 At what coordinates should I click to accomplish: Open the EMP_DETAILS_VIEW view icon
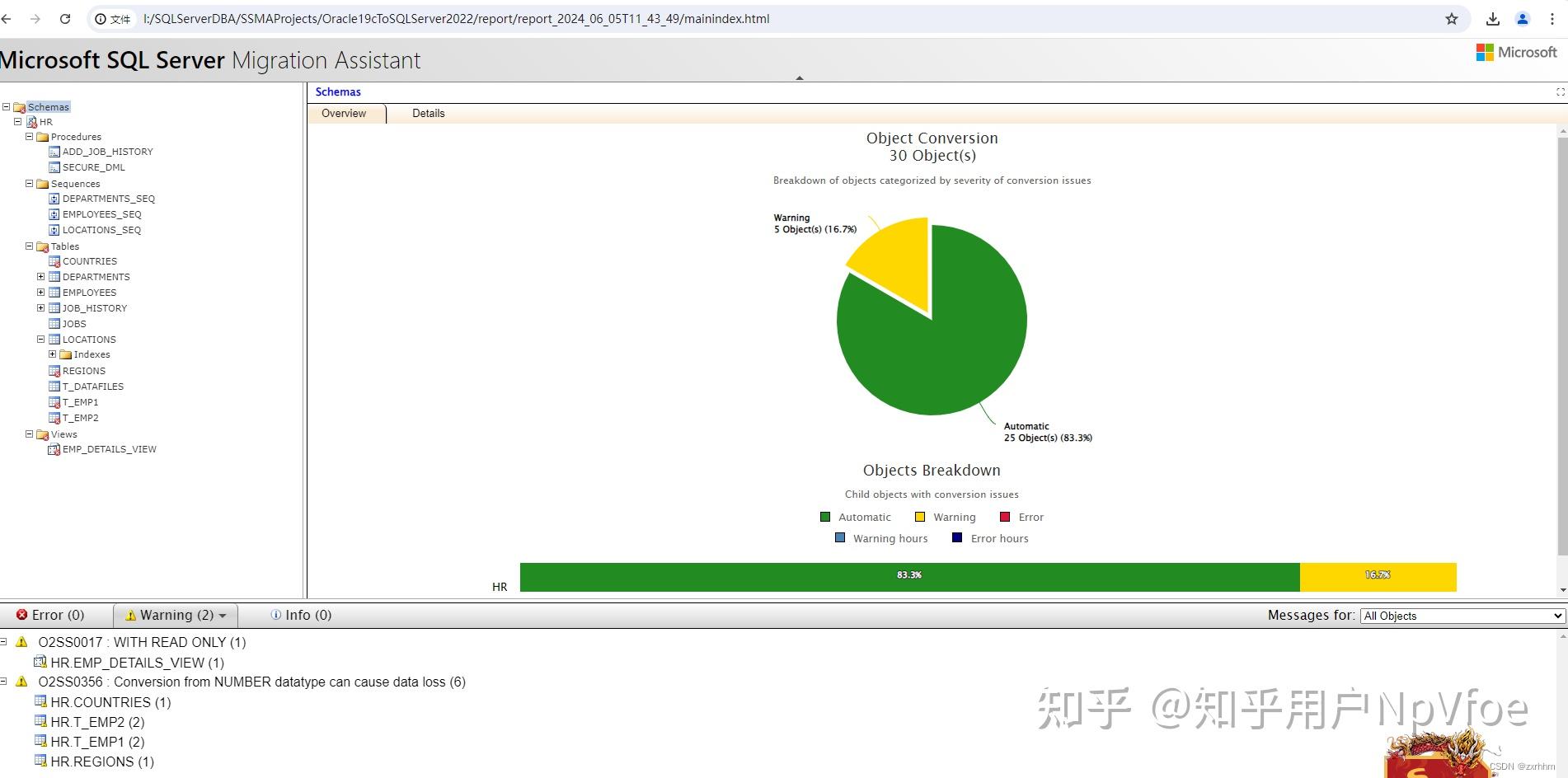pos(54,449)
